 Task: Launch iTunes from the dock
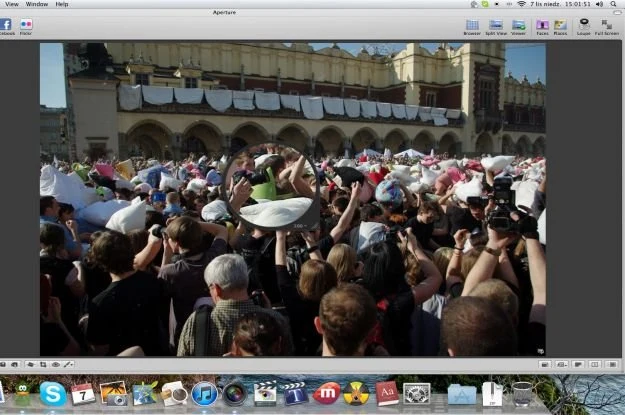click(x=204, y=394)
